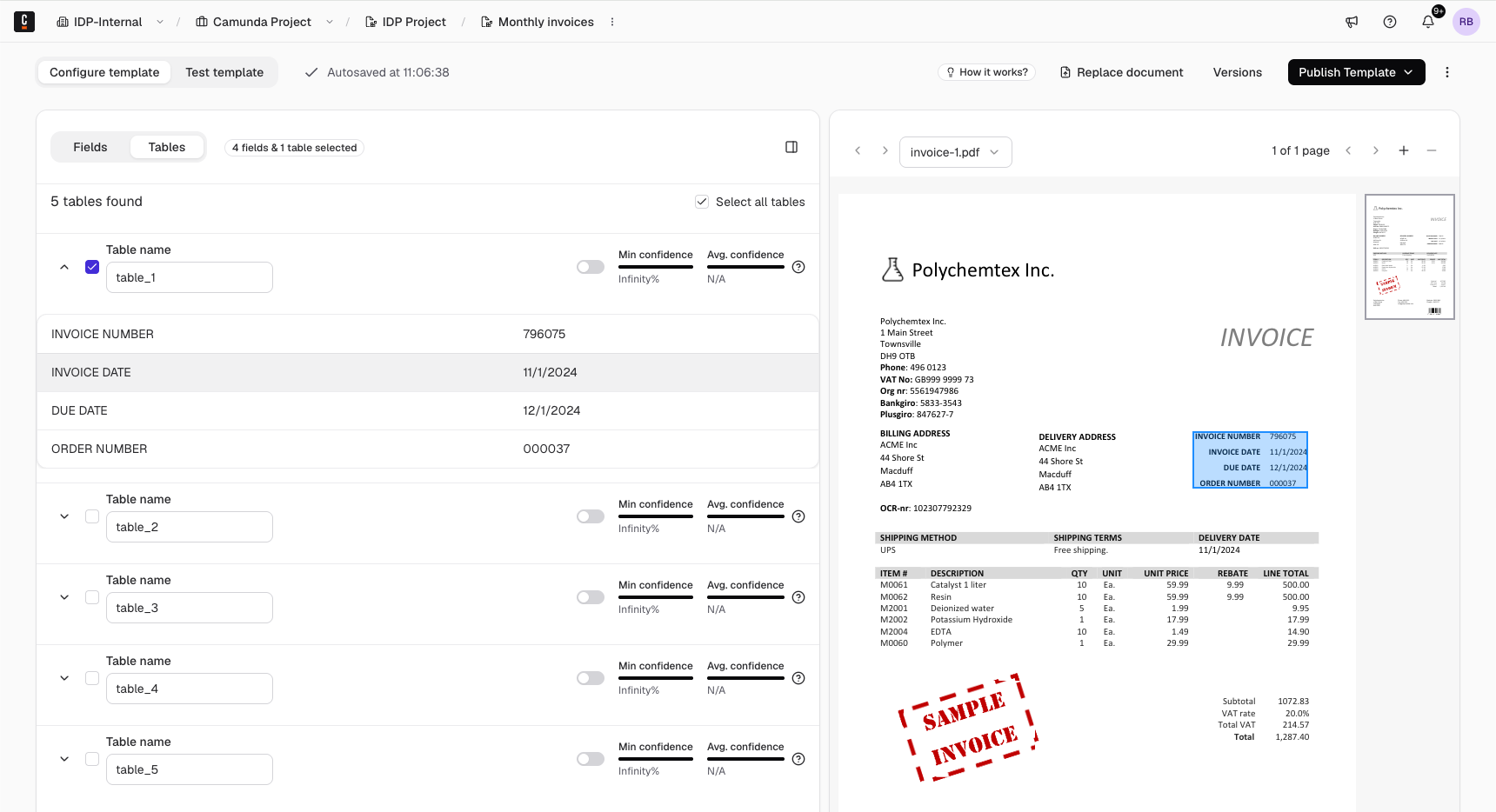Go to next page chevron
Image resolution: width=1496 pixels, height=812 pixels.
click(x=1376, y=151)
